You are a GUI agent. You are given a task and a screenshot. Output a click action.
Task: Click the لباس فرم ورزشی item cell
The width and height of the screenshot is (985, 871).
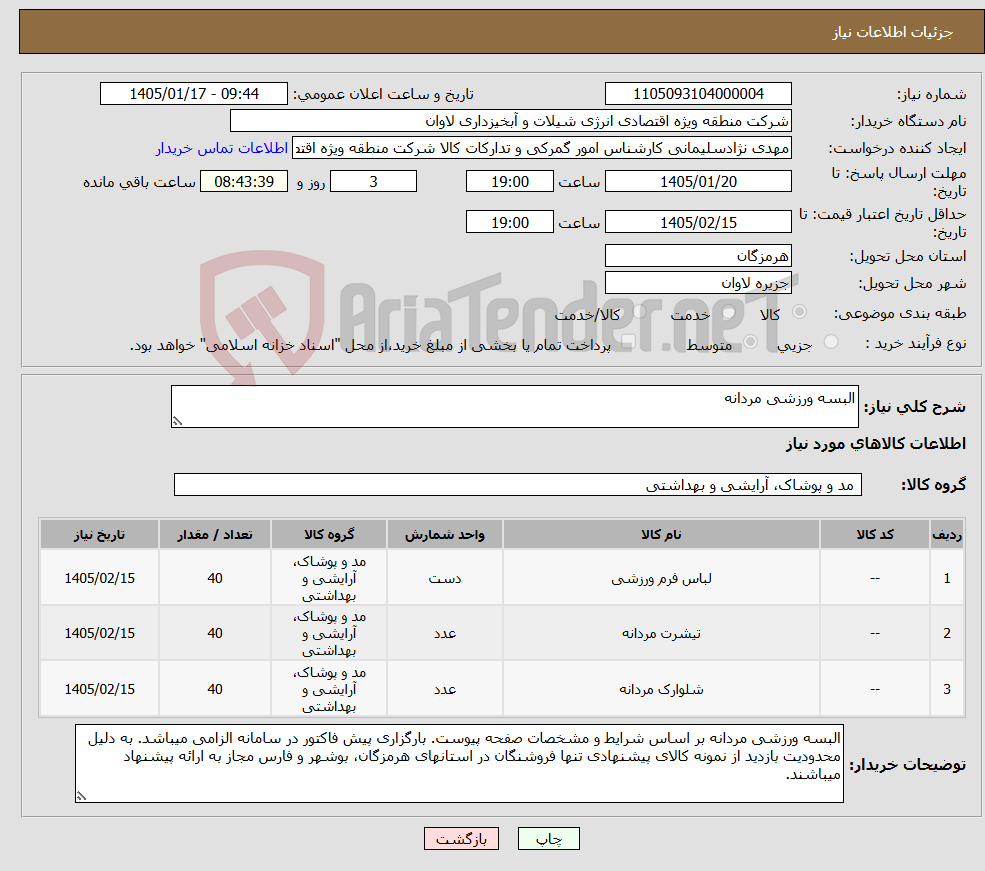(661, 578)
